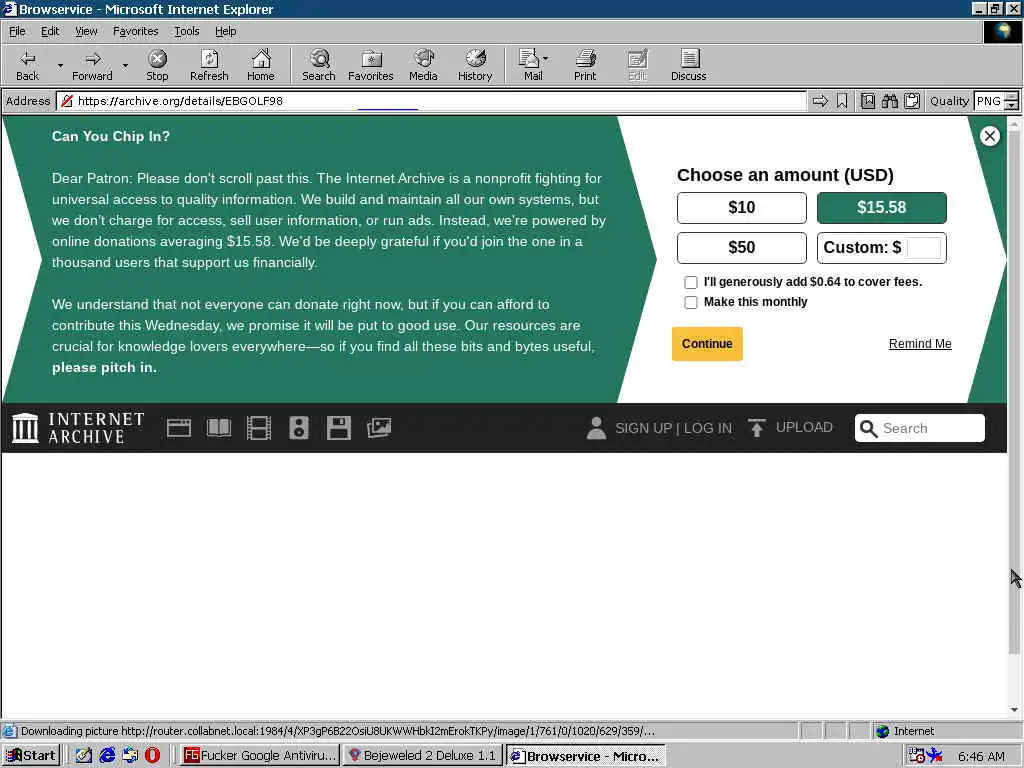Open the Back history dropdown arrow

tap(60, 65)
